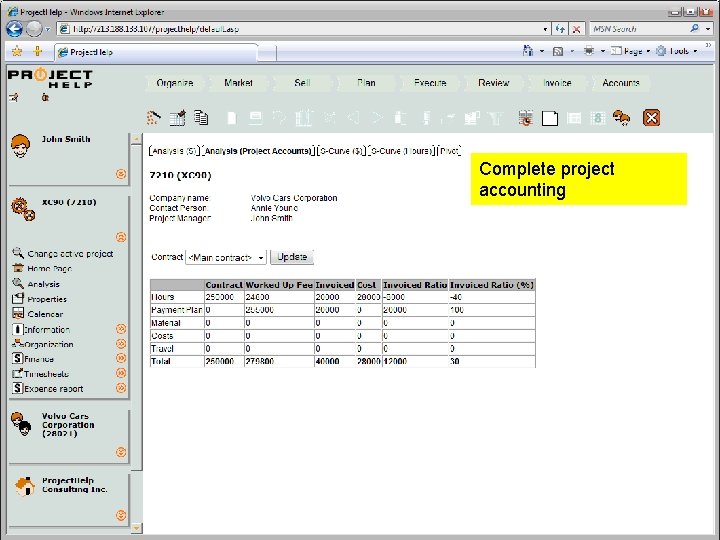Viewport: 720px width, 540px height.
Task: Switch to the S-Curve ($) tab
Action: (342, 151)
